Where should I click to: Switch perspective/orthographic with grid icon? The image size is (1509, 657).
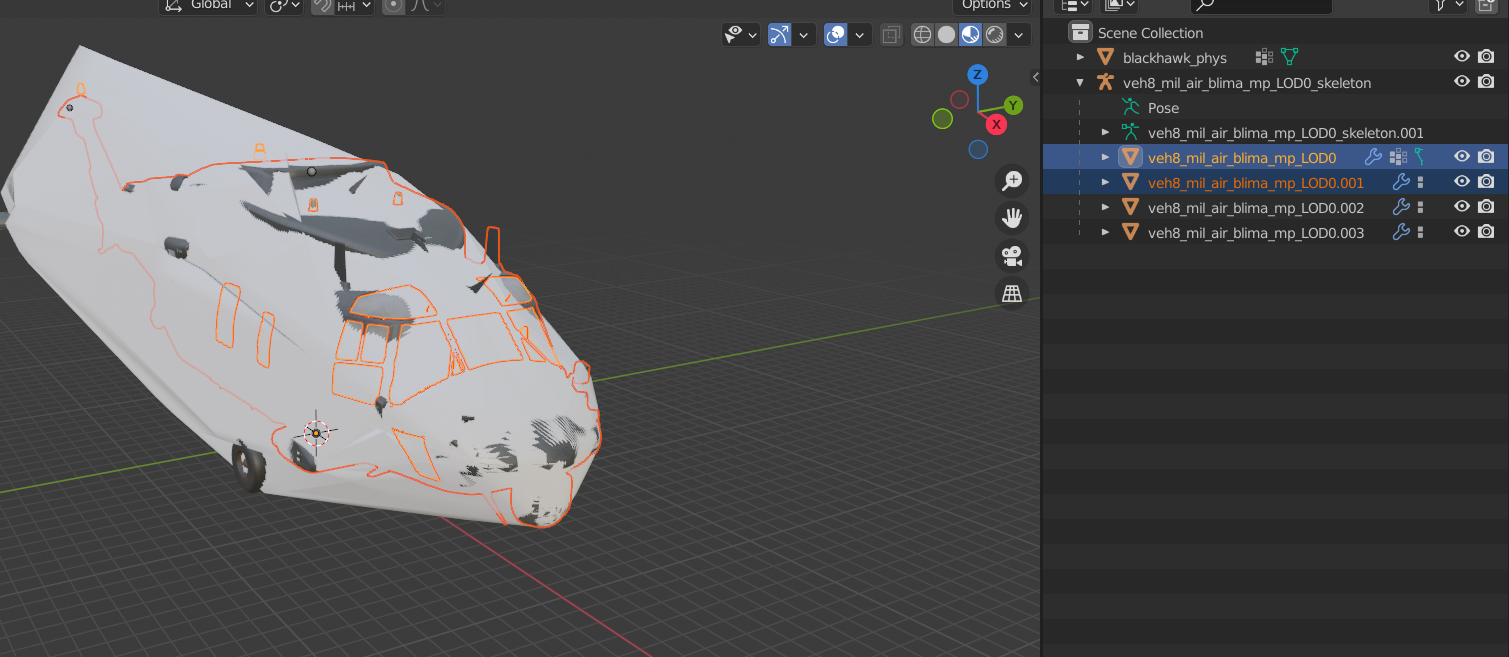[1012, 293]
